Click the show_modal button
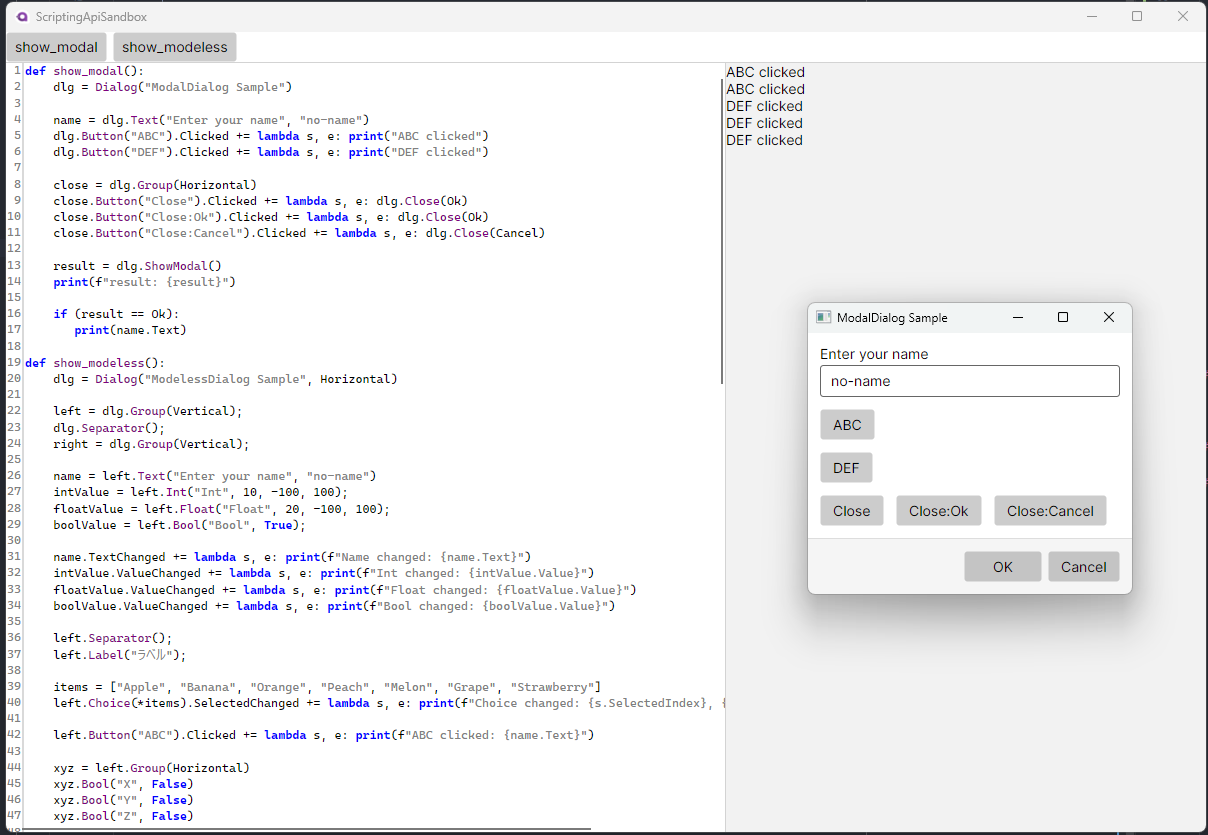This screenshot has height=835, width=1208. tap(56, 47)
